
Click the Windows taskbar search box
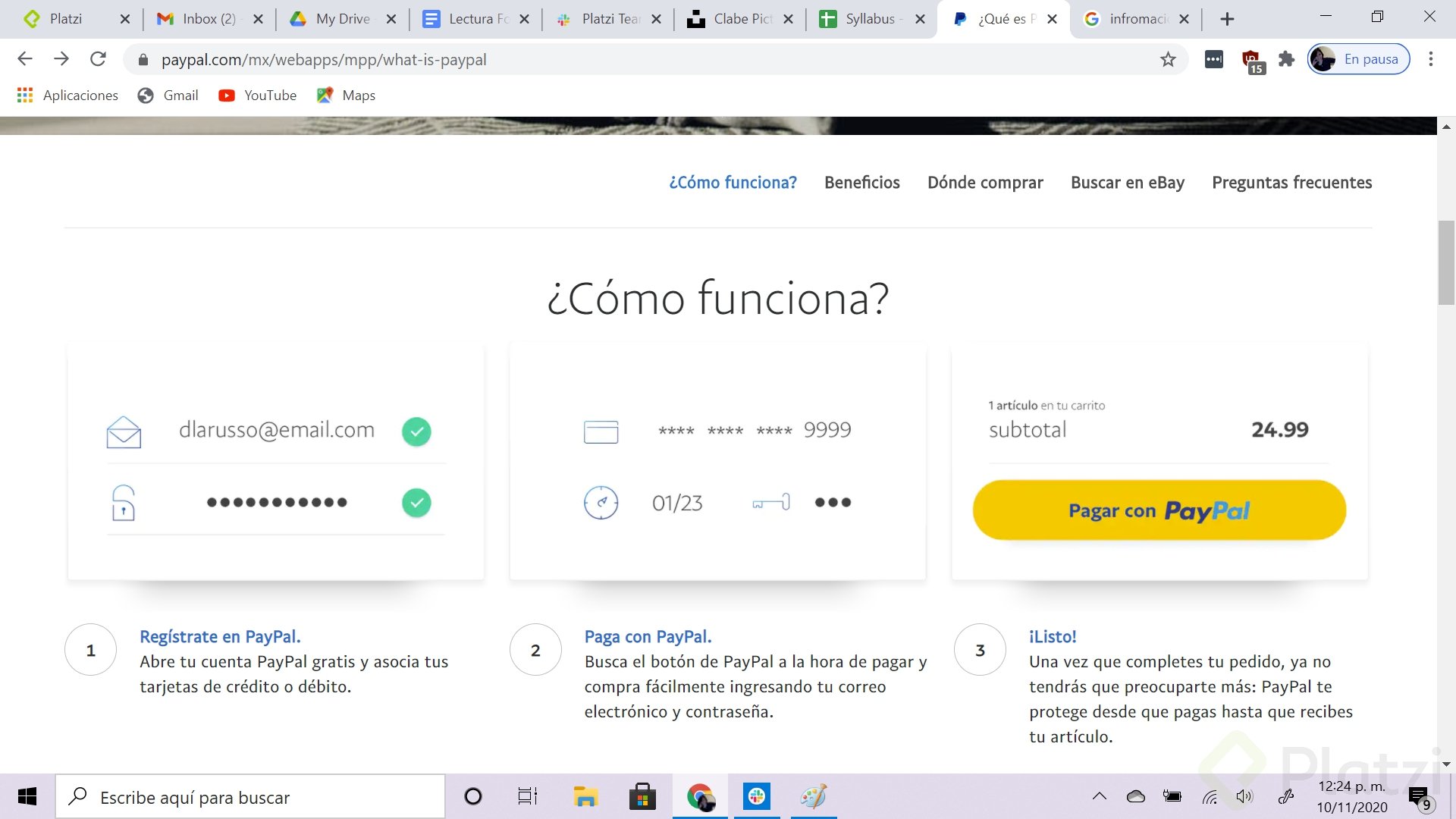(x=250, y=796)
